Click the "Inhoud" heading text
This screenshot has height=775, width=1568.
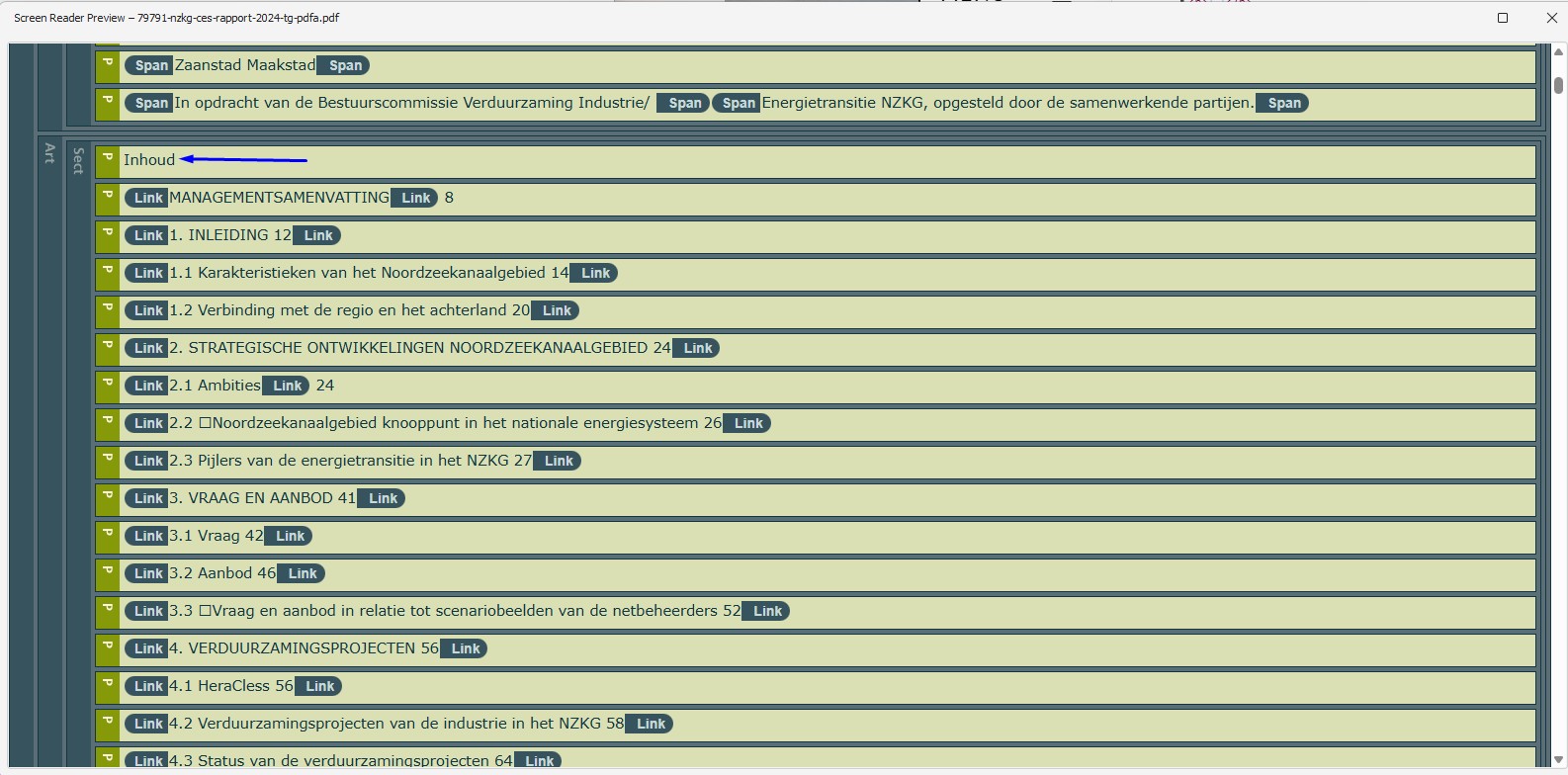[149, 160]
